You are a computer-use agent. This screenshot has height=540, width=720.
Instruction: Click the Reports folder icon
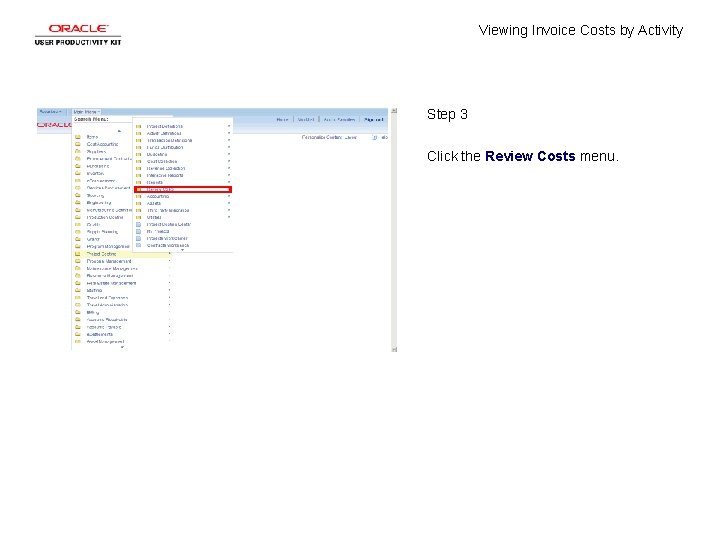point(138,182)
